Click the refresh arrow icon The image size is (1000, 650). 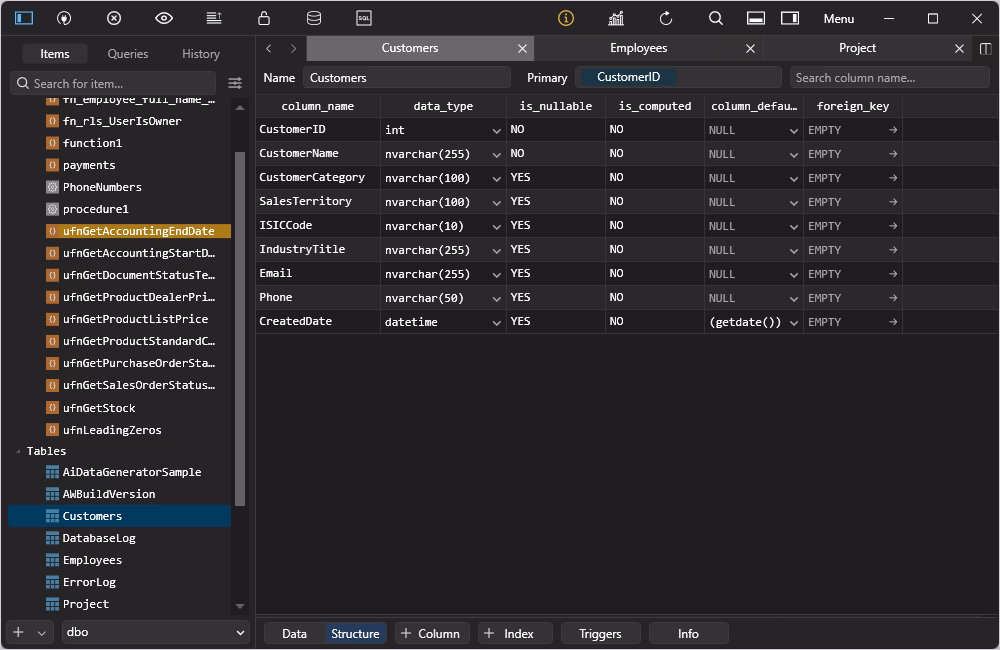[666, 18]
